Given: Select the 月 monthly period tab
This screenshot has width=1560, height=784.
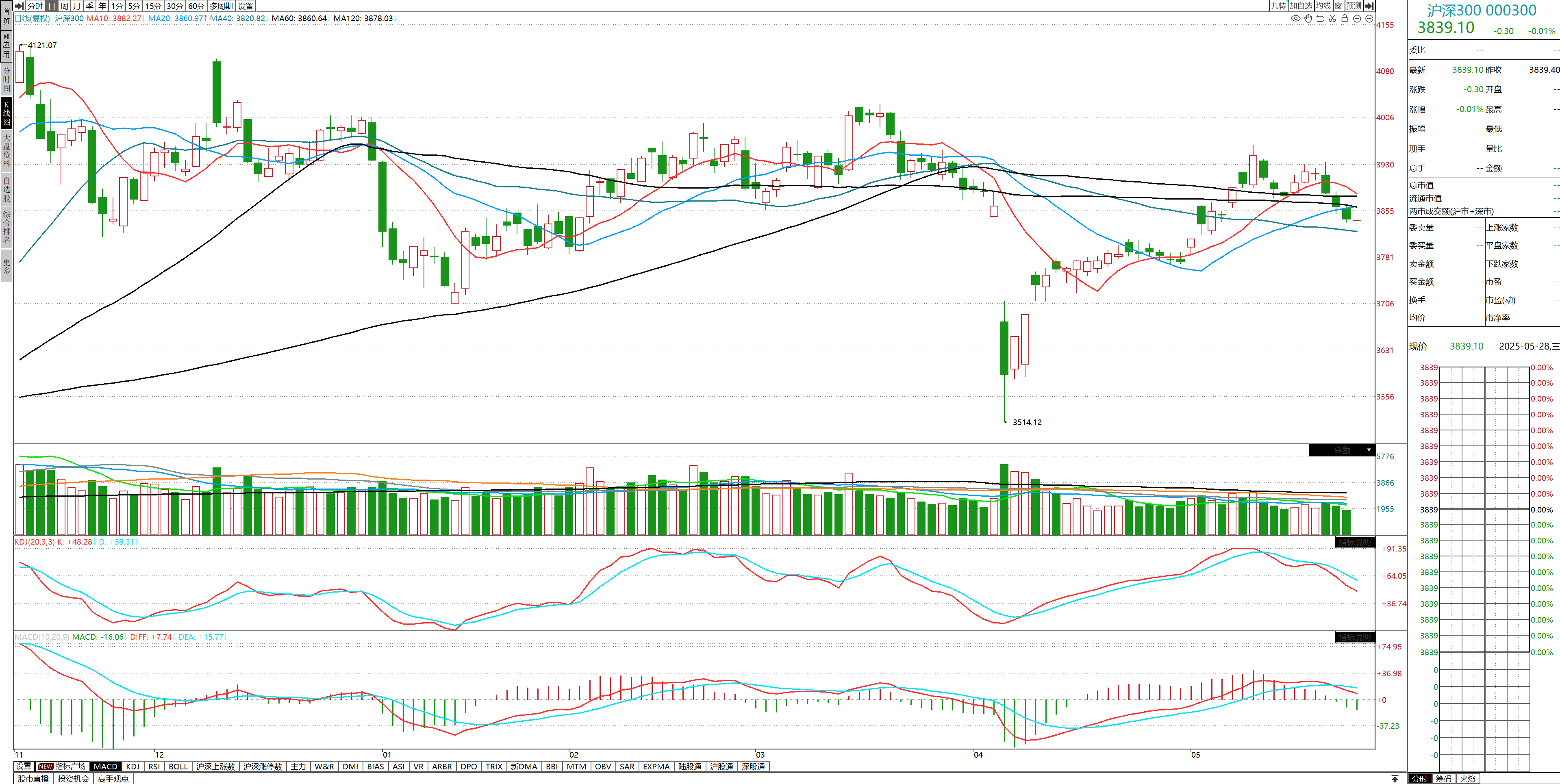Looking at the screenshot, I should tap(77, 5).
